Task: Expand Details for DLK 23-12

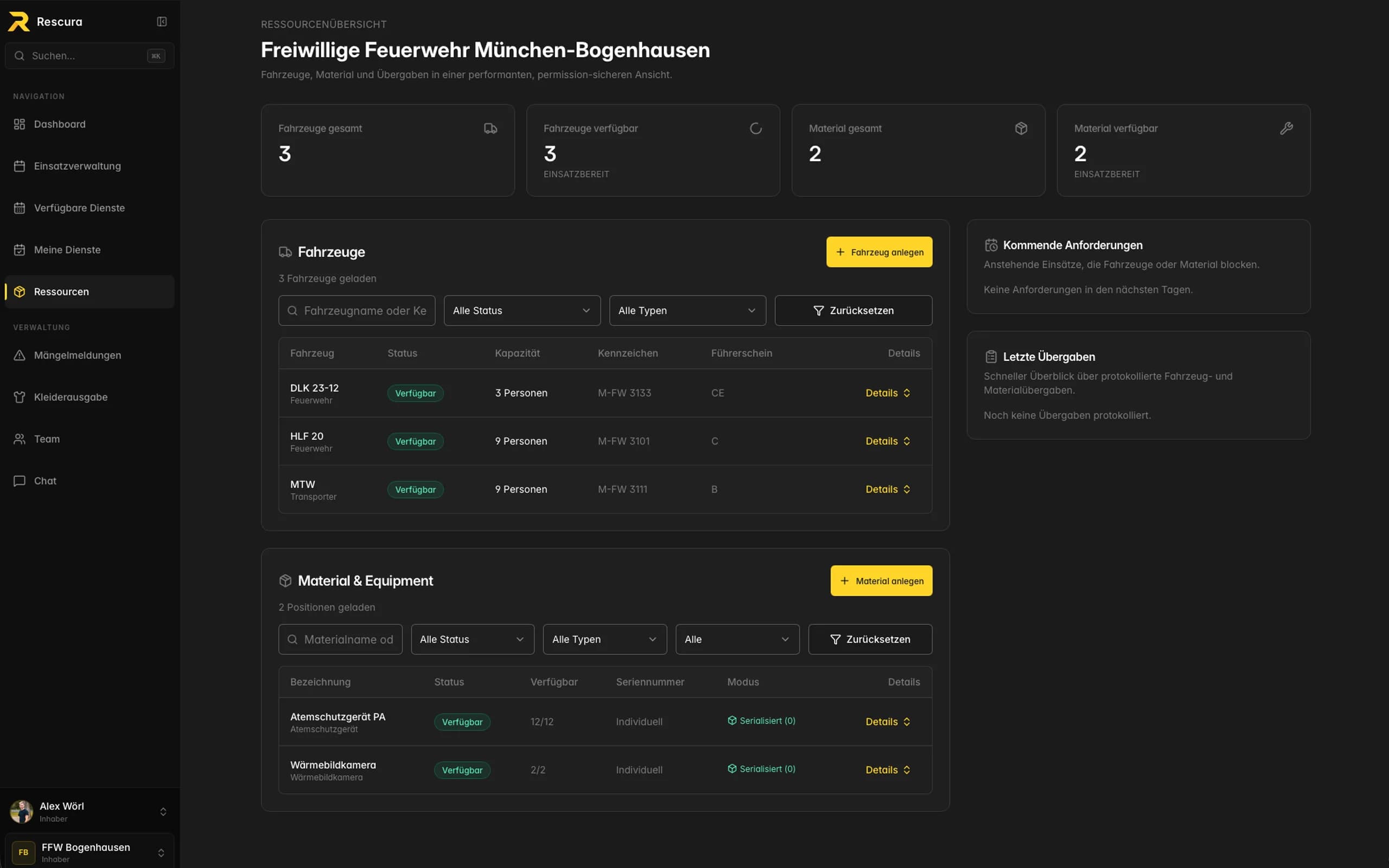Action: [888, 393]
